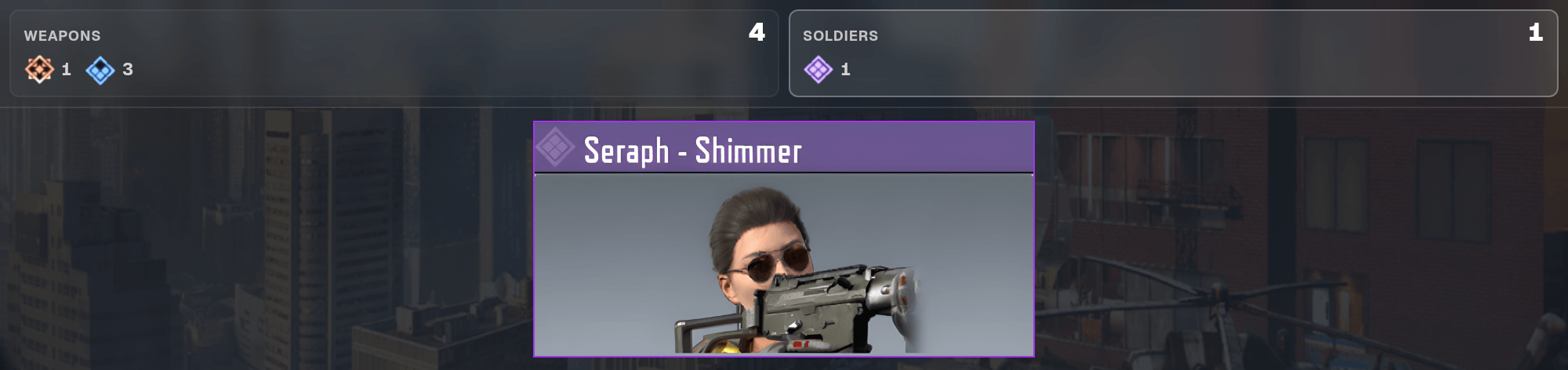1568x370 pixels.
Task: Click the Soldiers total count at panel corner
Action: point(1536,32)
